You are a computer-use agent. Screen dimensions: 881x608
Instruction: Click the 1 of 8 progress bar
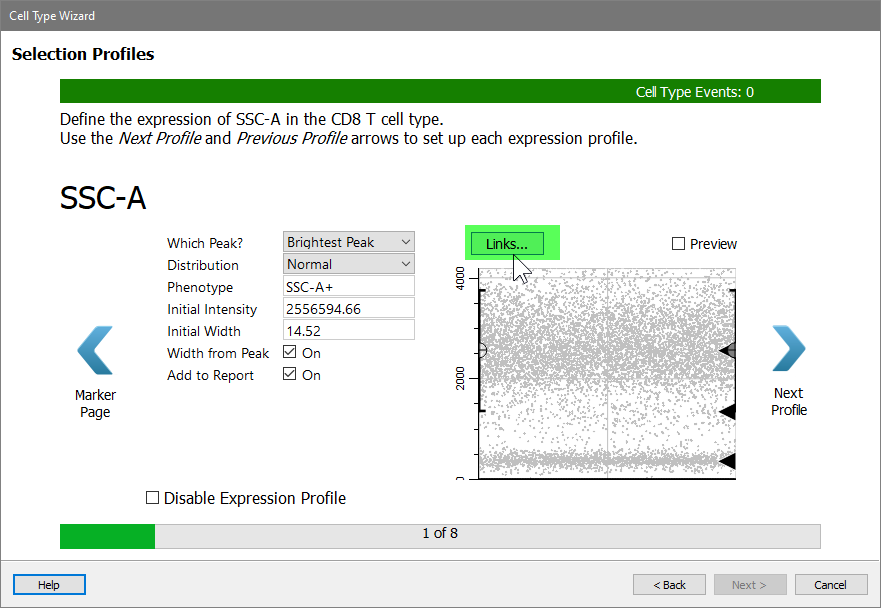440,534
